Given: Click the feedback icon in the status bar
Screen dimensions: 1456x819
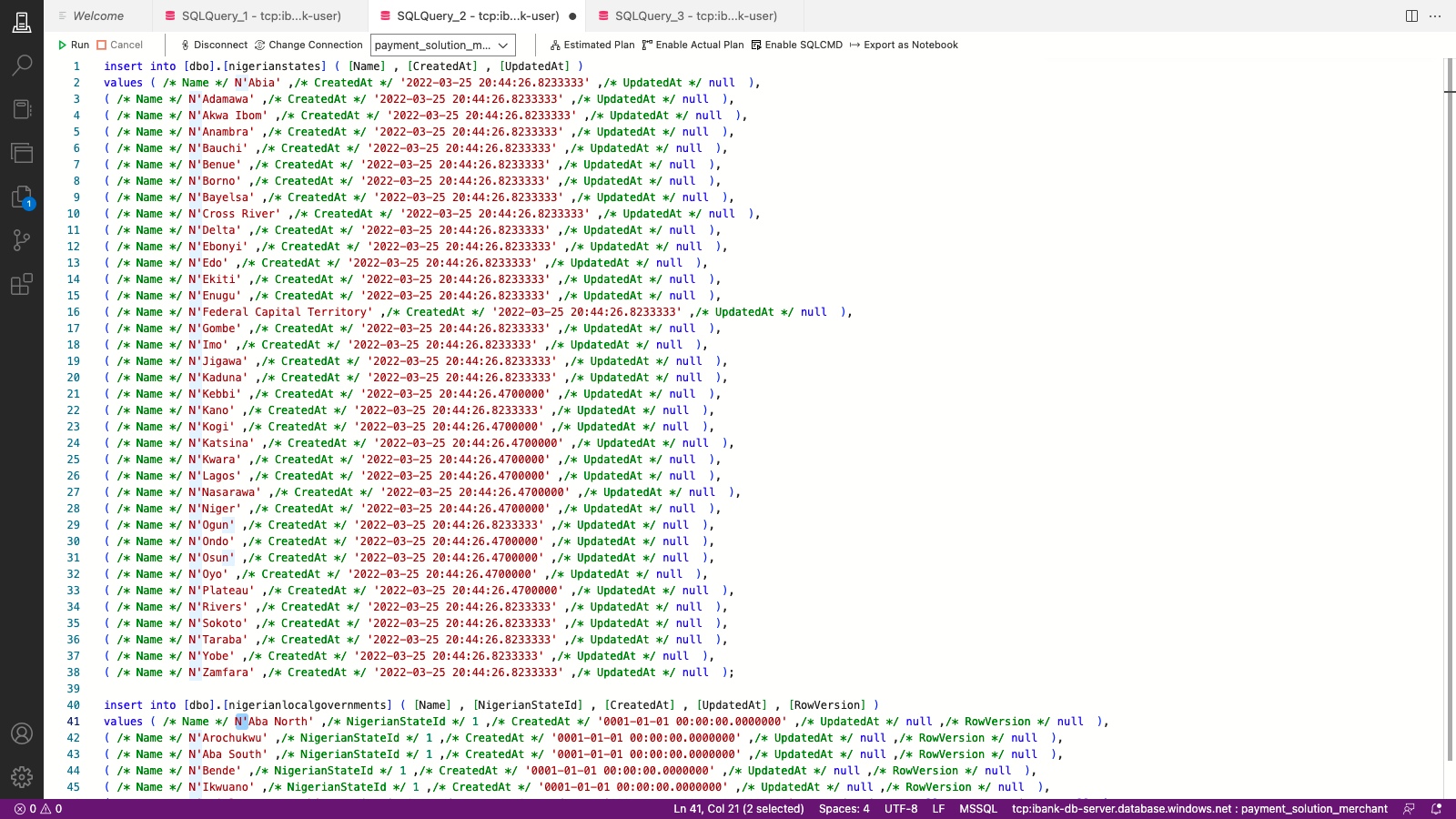Looking at the screenshot, I should coord(1409,809).
